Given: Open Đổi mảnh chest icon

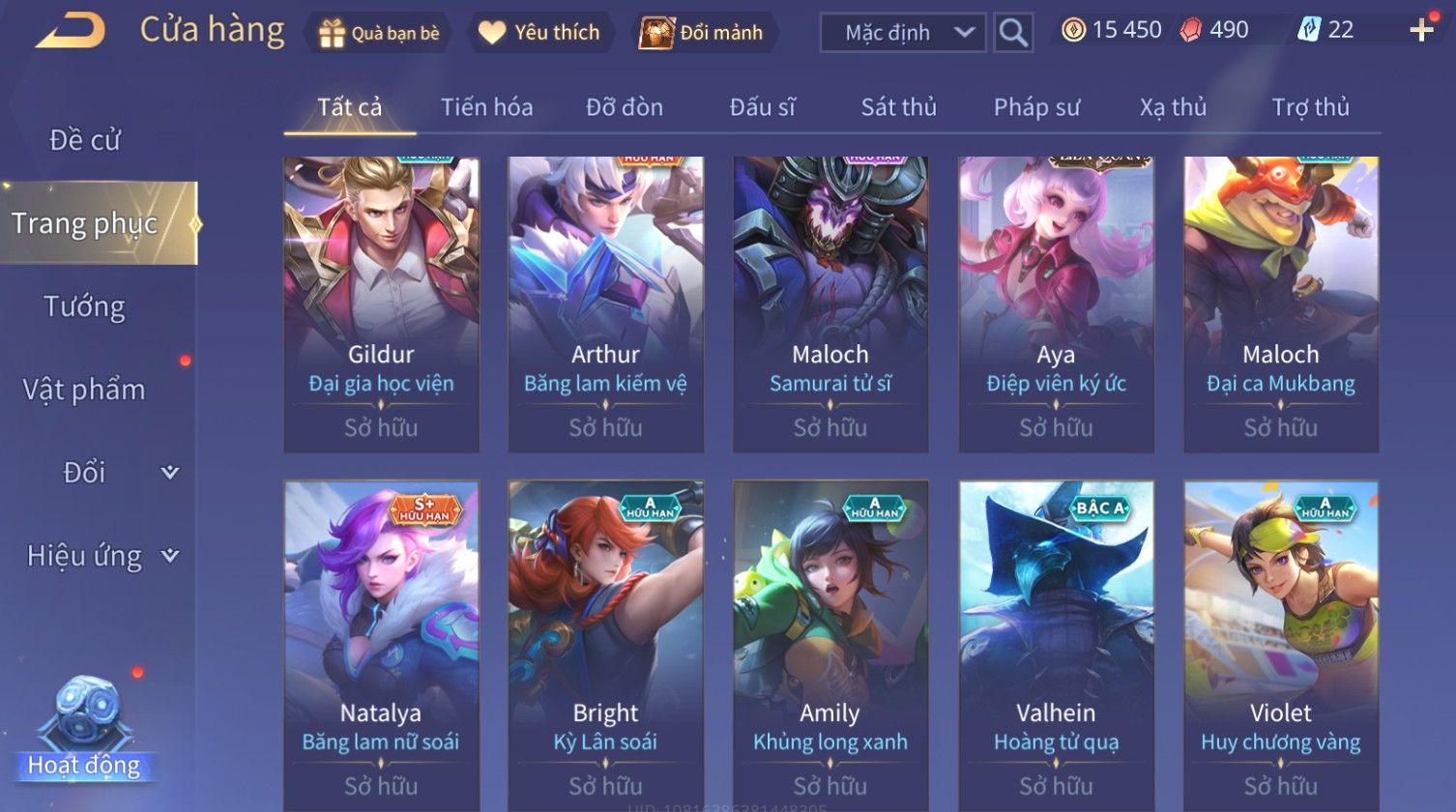Looking at the screenshot, I should click(656, 33).
